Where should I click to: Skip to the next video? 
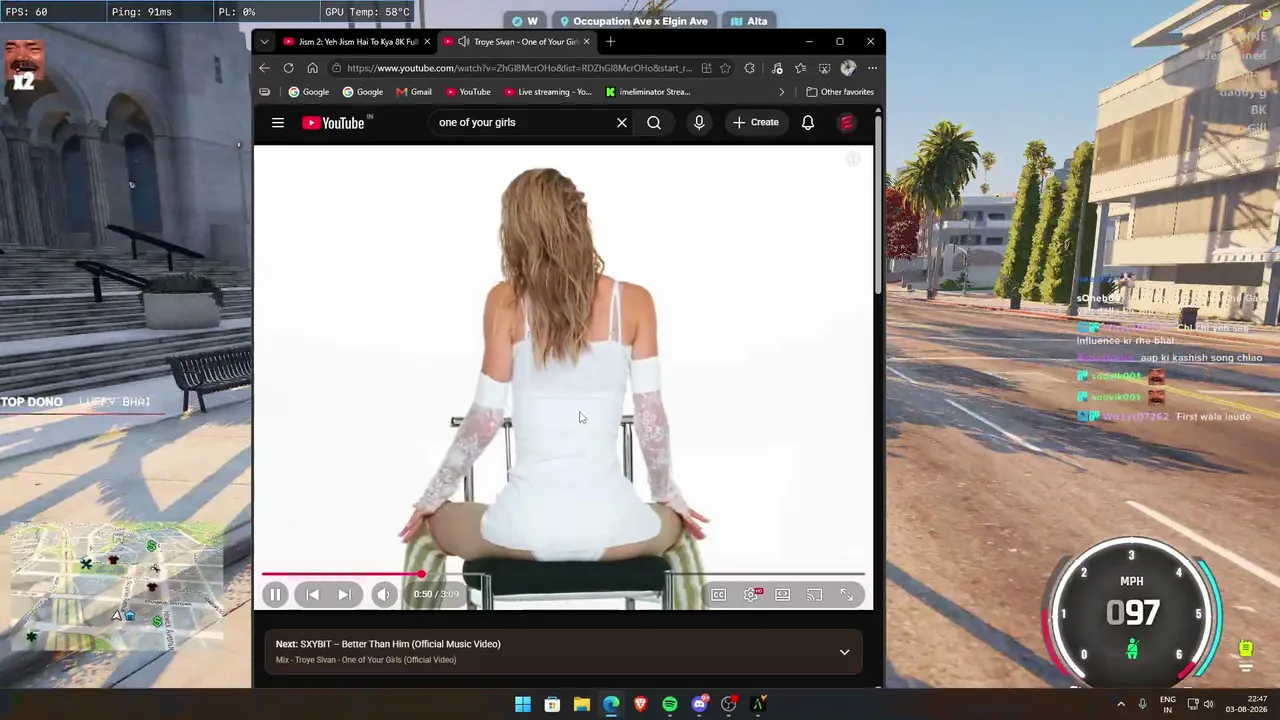344,595
